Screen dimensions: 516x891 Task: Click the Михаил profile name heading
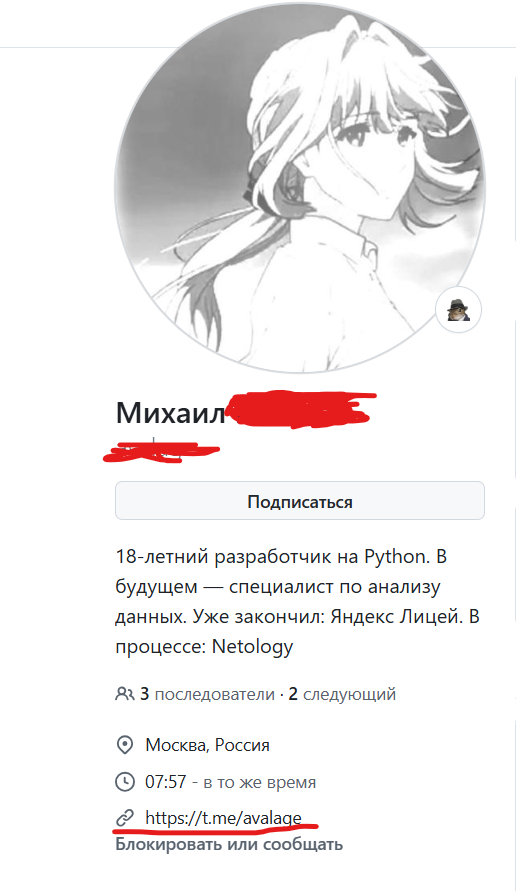click(x=170, y=413)
